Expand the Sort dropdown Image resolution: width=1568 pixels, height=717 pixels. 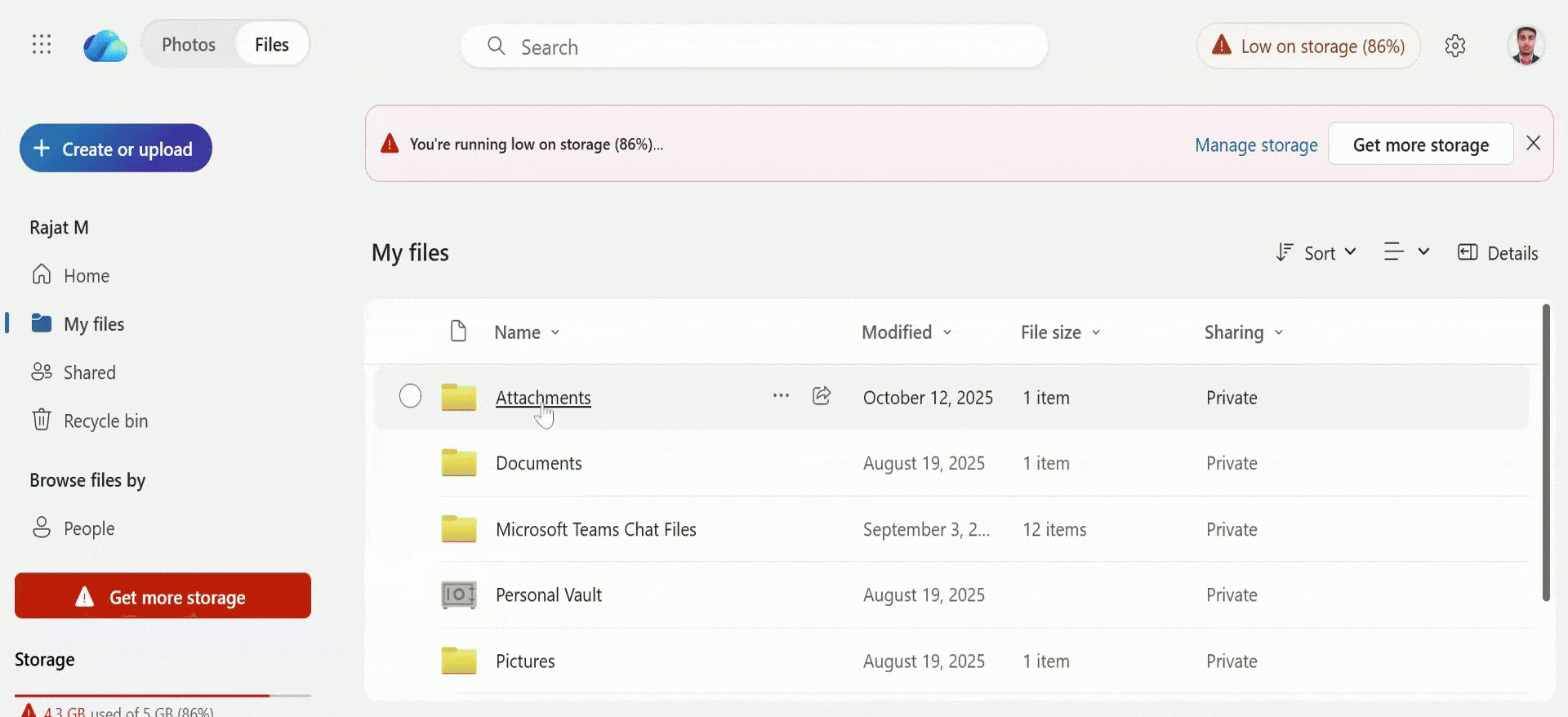1316,253
